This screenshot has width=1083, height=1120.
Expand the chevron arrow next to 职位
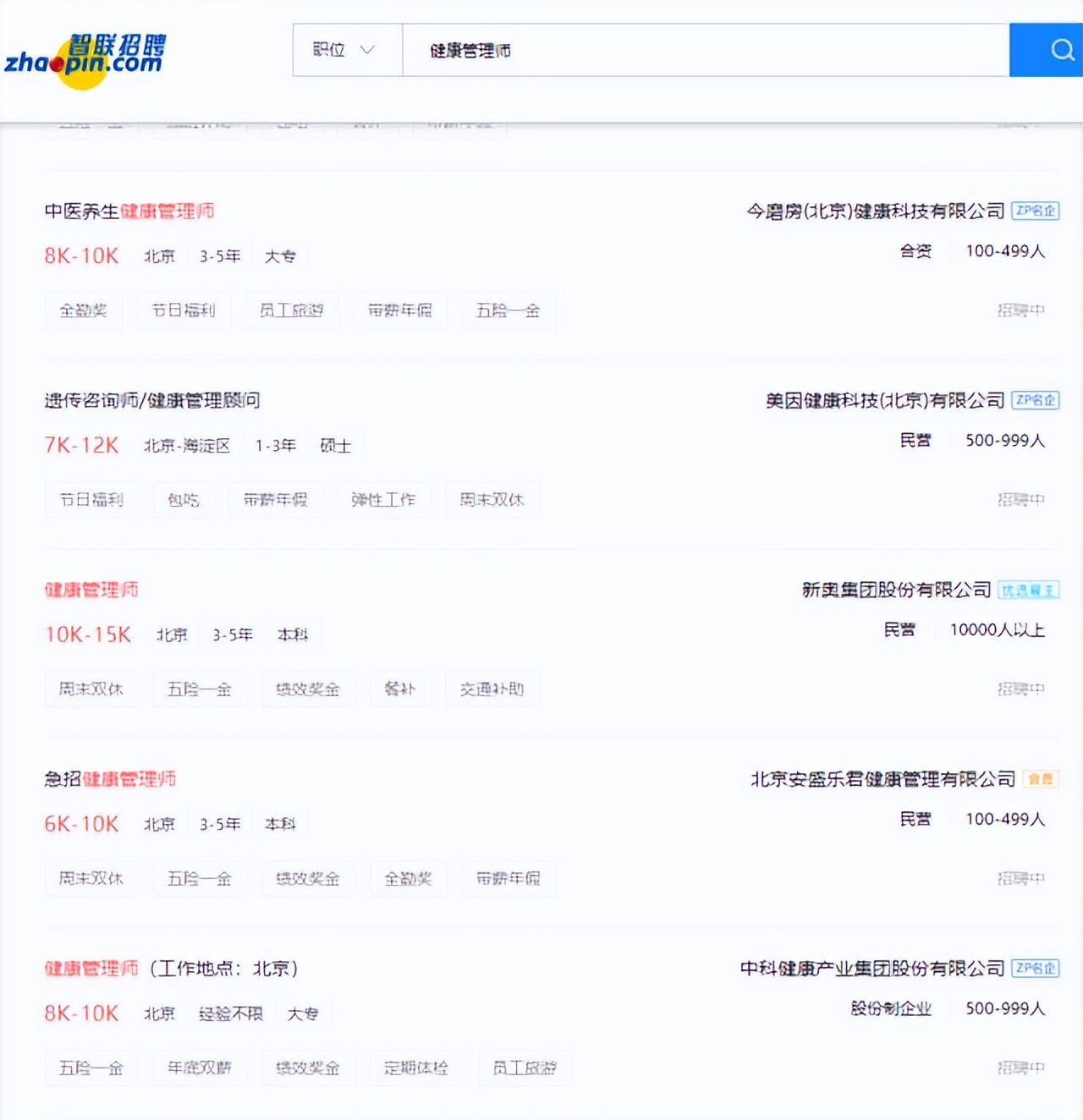[368, 50]
